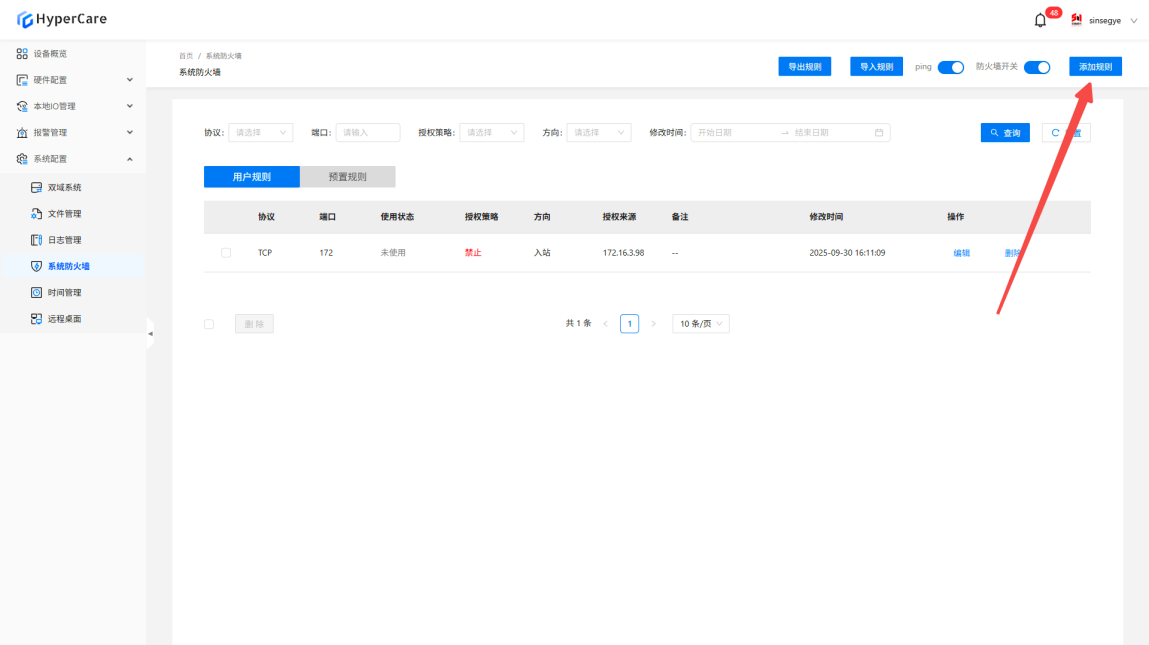Viewport: 1149px width, 645px height.
Task: Open the 协议 dropdown filter
Action: click(261, 132)
